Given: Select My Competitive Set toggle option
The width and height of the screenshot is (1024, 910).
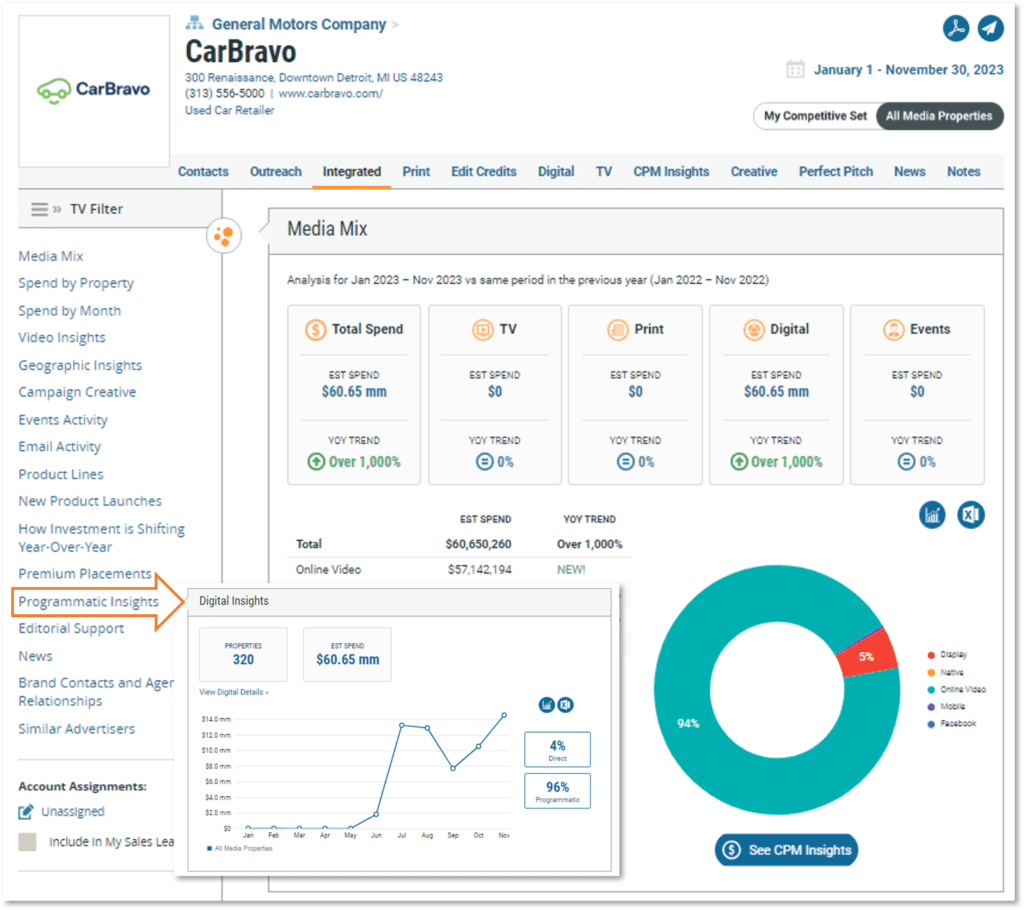Looking at the screenshot, I should [x=815, y=116].
